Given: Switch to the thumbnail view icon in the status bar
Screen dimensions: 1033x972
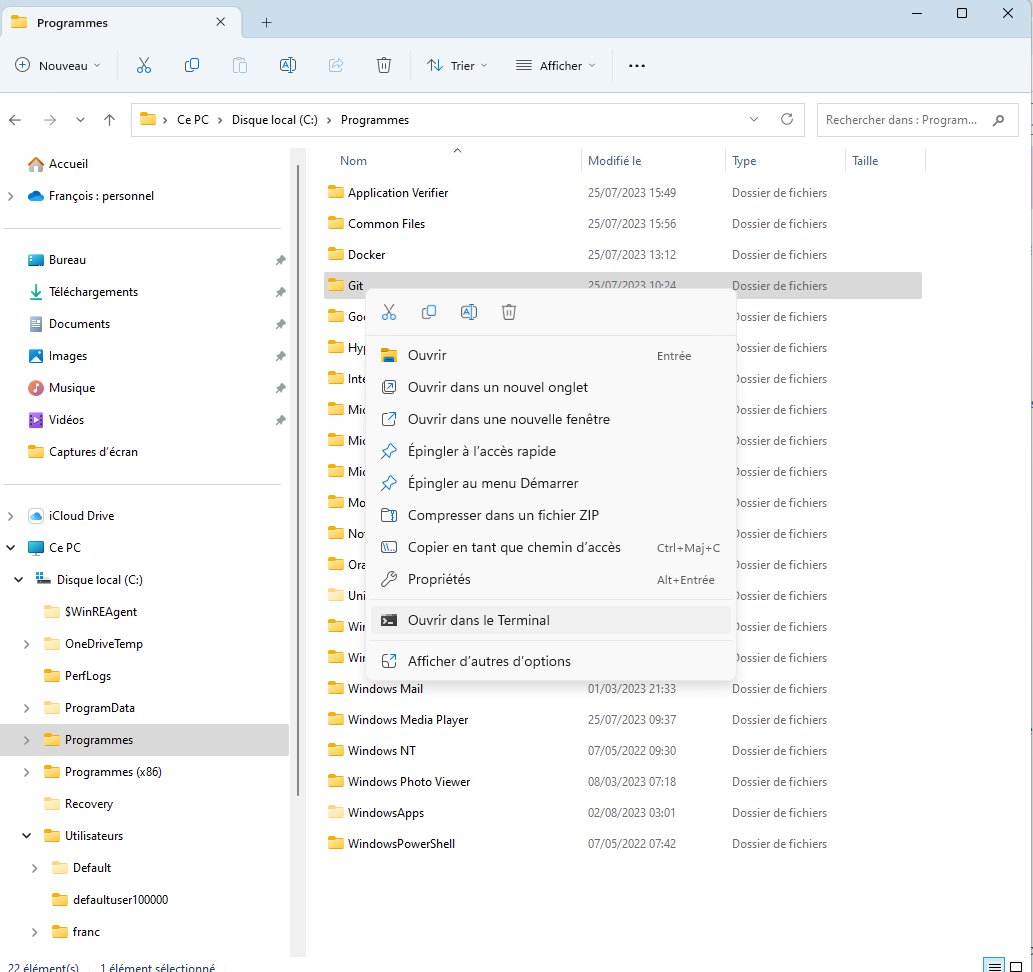Looking at the screenshot, I should (x=1018, y=966).
